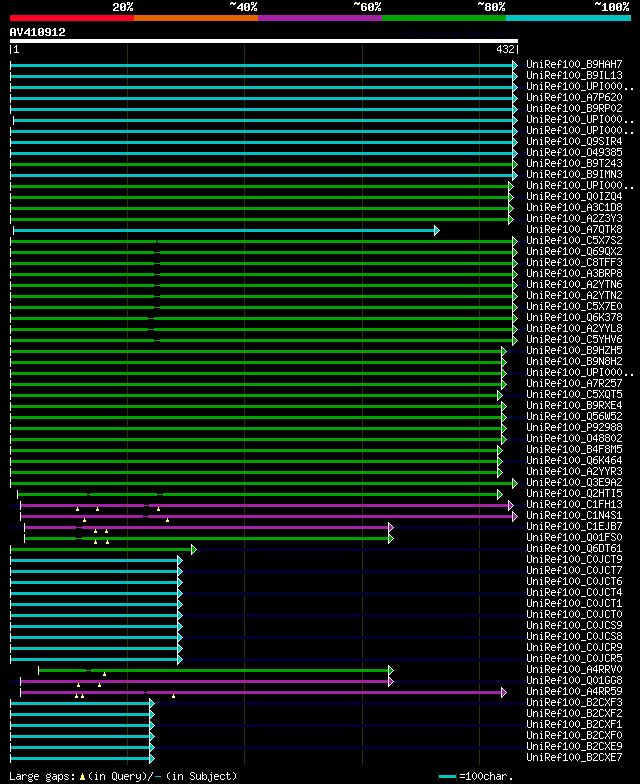This screenshot has height=784, width=640.
Task: Select the UniRef100_Q3E9A2 label
Action: [574, 482]
